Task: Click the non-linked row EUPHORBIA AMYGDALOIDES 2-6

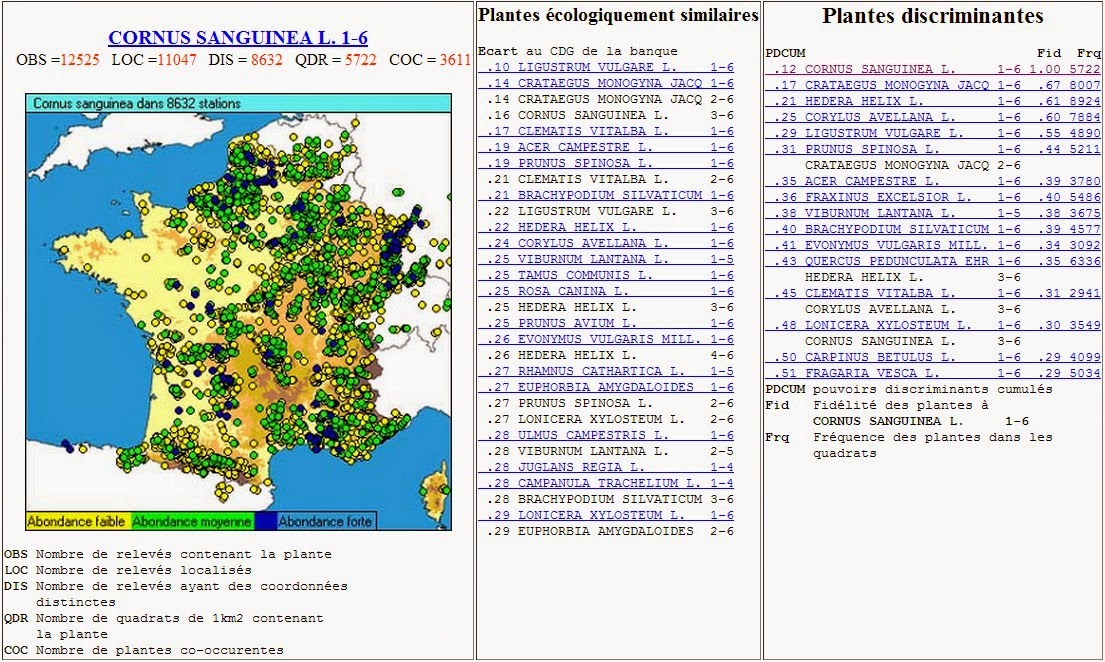Action: pos(610,531)
